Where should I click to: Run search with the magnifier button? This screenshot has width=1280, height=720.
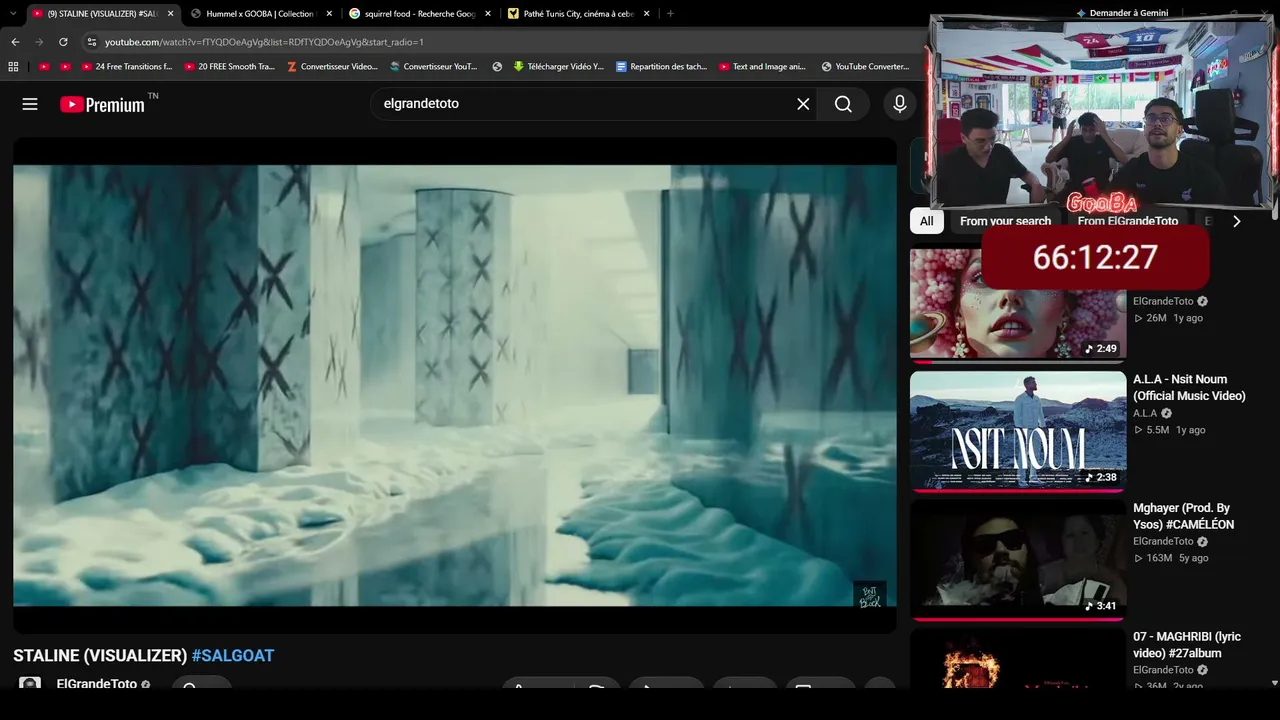(843, 104)
